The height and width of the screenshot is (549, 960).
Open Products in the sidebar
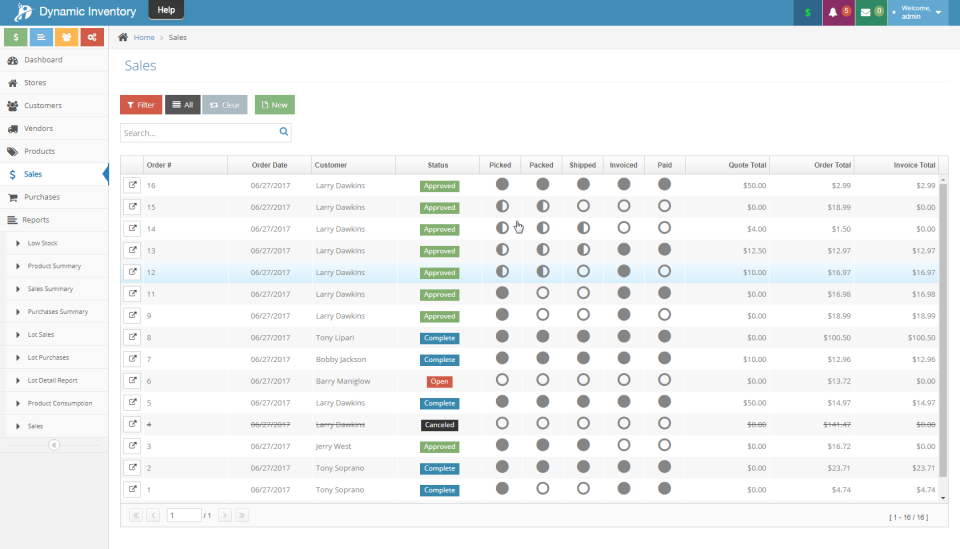(54, 151)
